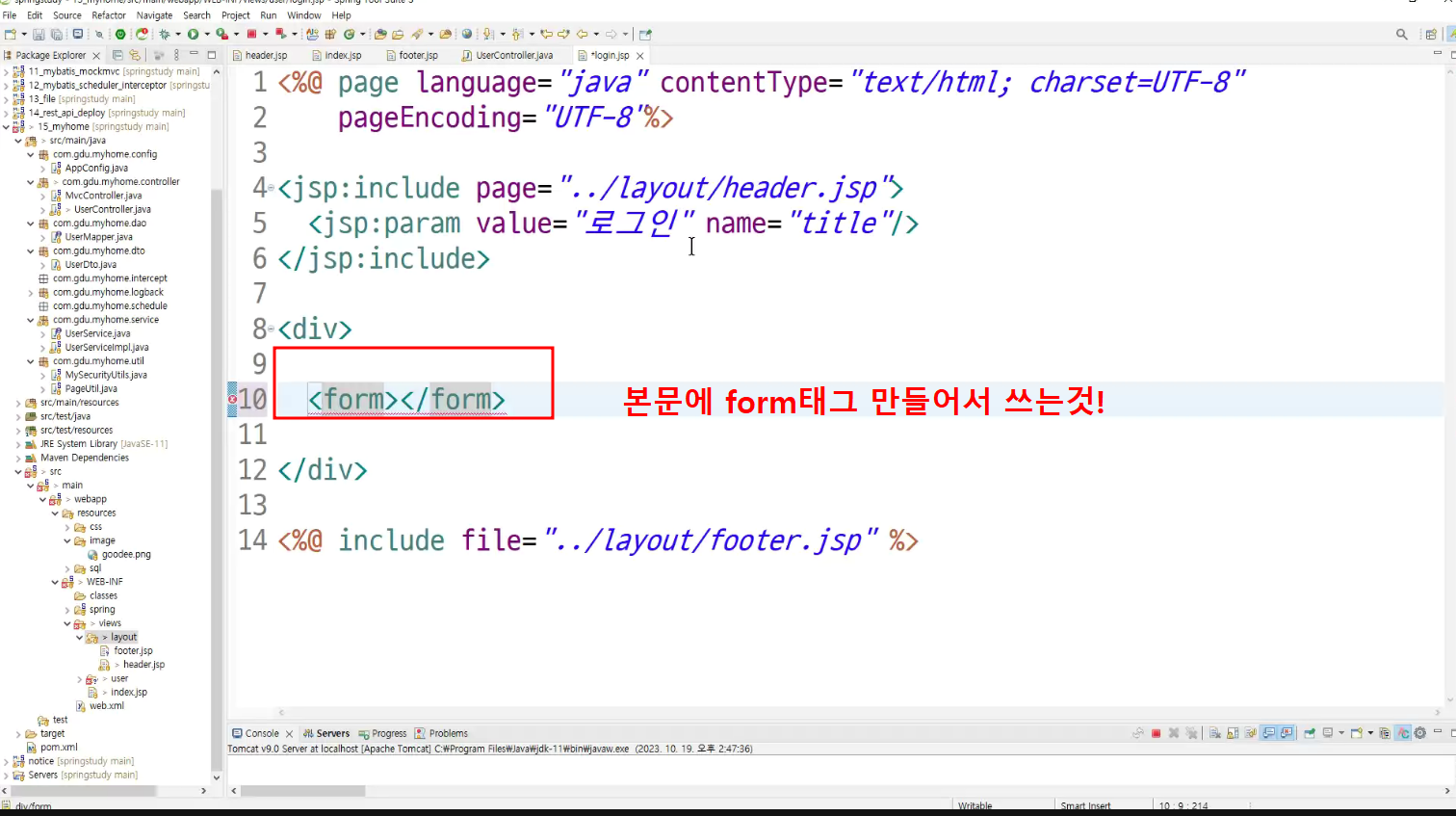
Task: Toggle show console on standard output
Action: coord(1269,733)
